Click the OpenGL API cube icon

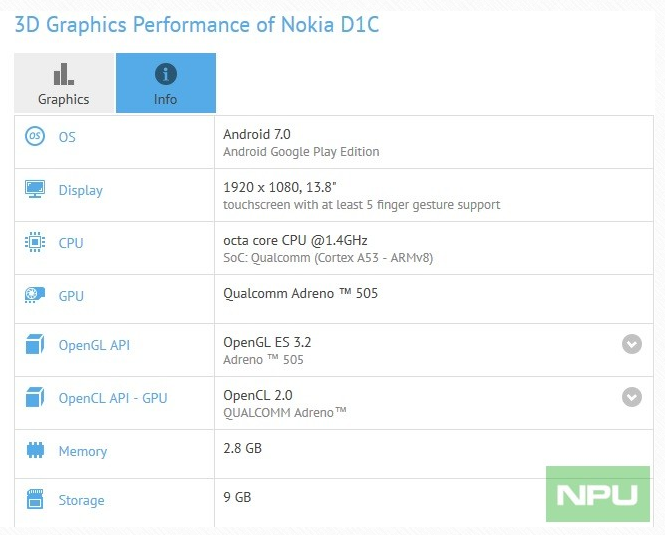[35, 344]
